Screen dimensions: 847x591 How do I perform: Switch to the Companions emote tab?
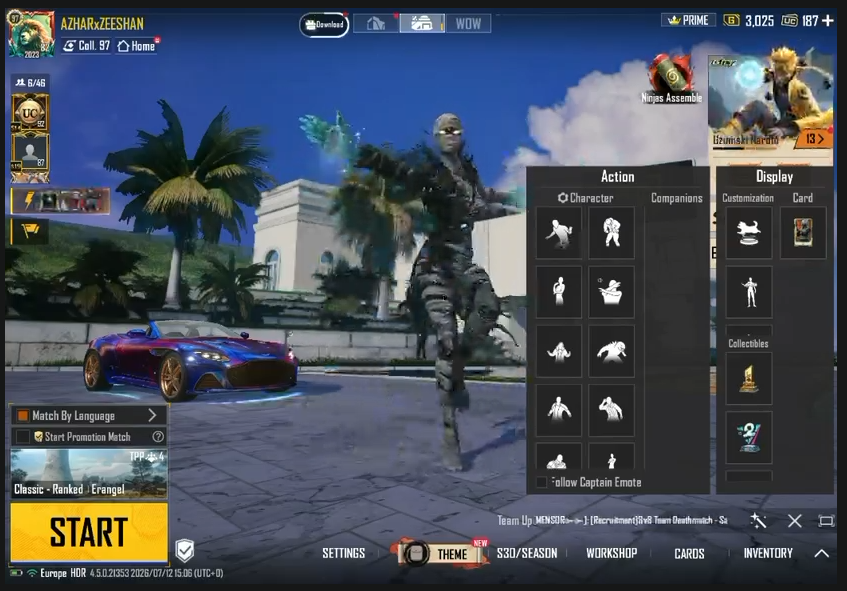(x=676, y=198)
